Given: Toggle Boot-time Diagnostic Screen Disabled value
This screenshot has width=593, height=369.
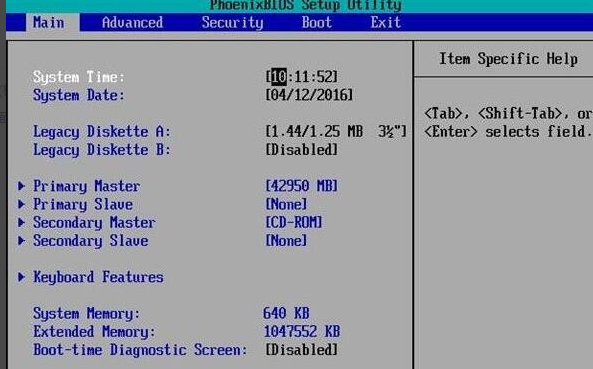Looking at the screenshot, I should 301,350.
